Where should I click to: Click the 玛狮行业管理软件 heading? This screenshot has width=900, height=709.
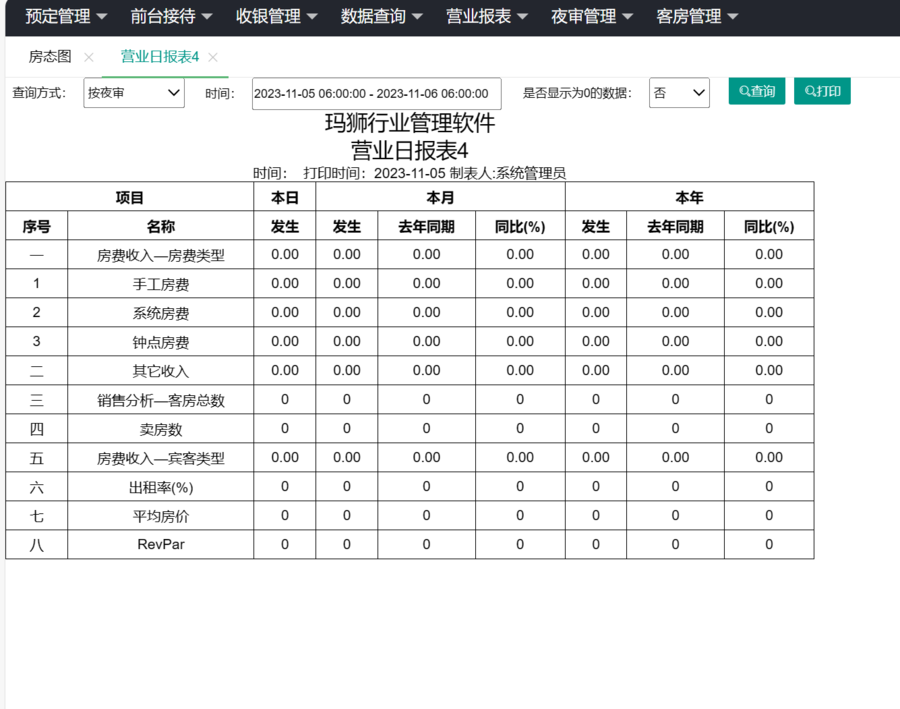tap(410, 123)
